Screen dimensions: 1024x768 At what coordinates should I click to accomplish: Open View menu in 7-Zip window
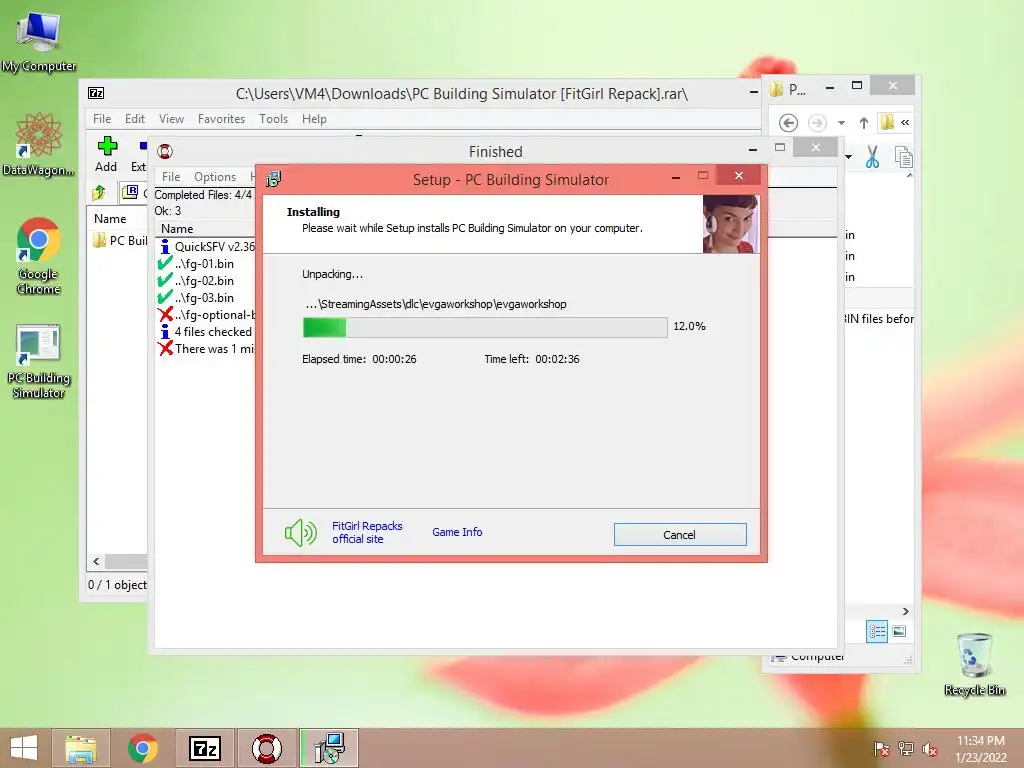coord(171,119)
